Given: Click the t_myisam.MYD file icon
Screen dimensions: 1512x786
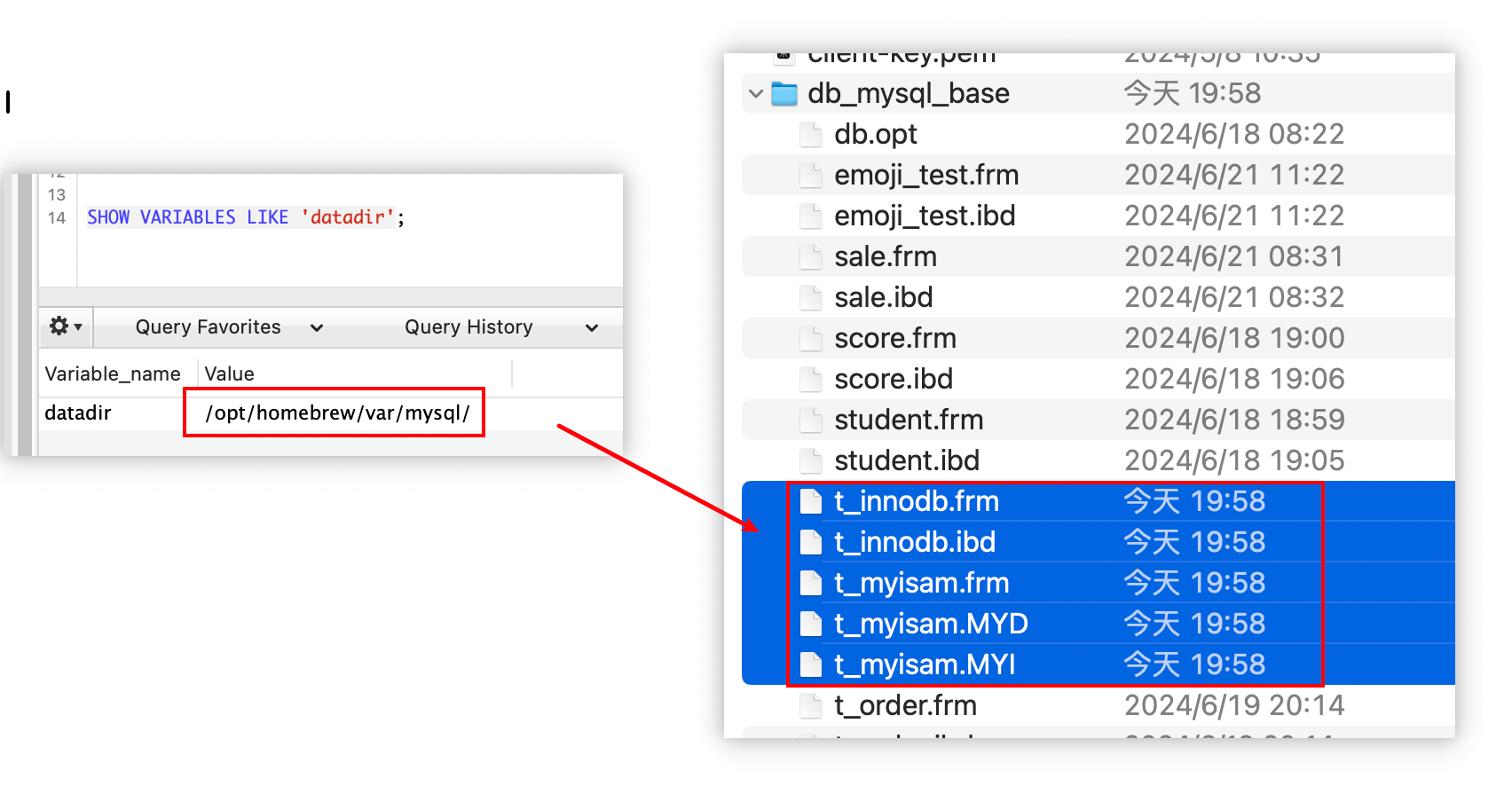Looking at the screenshot, I should click(x=810, y=624).
